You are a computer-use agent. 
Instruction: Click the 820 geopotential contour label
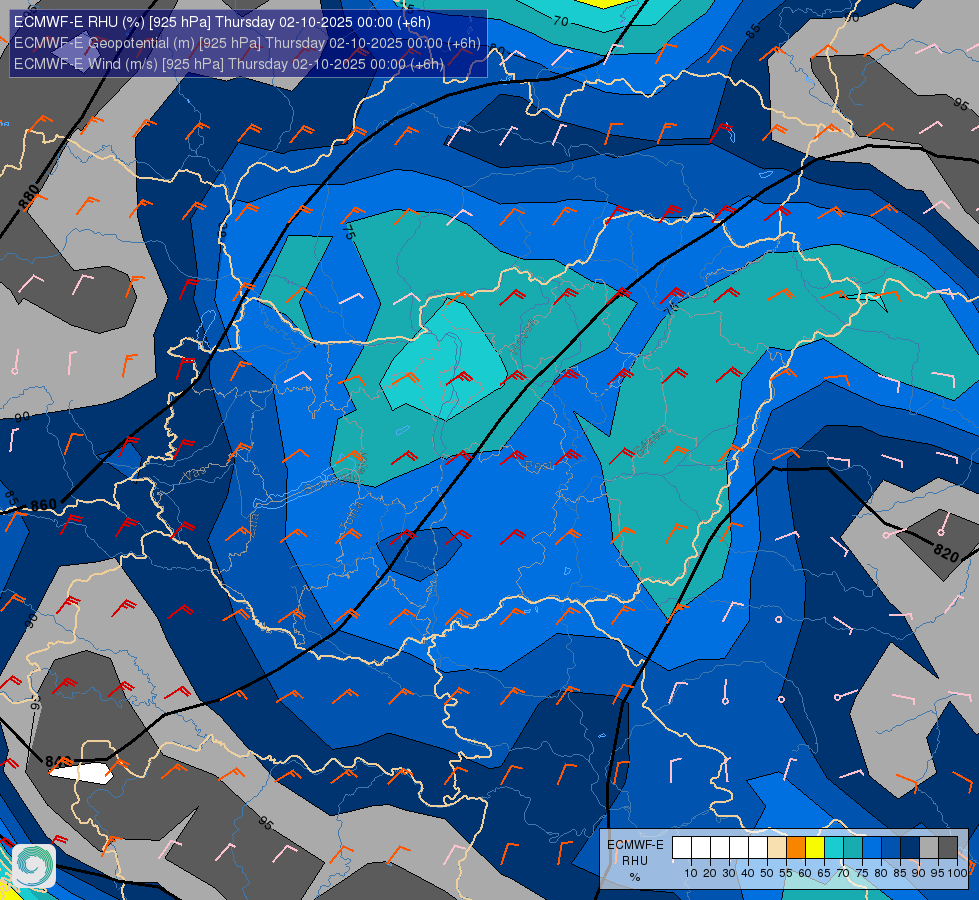(946, 553)
